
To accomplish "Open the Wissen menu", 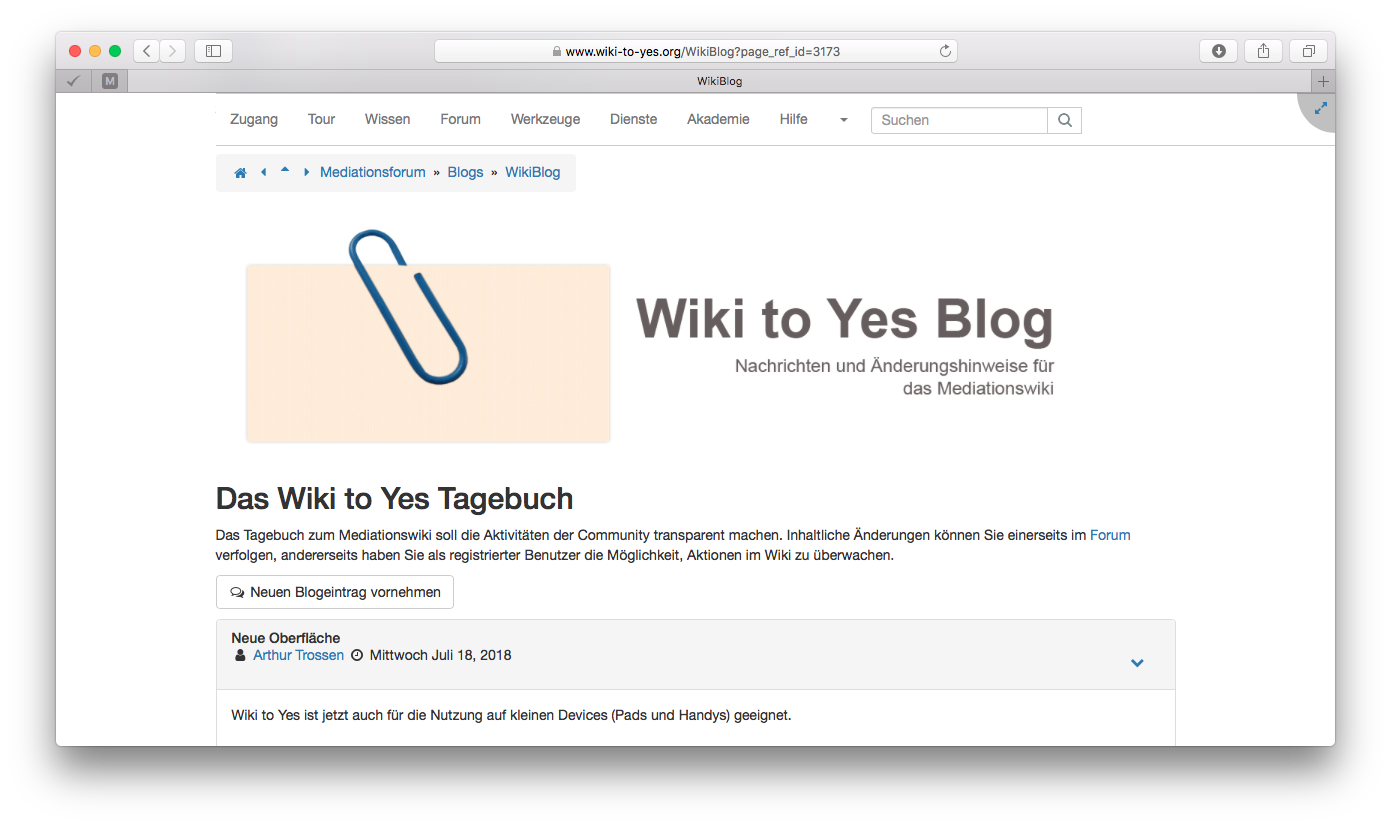I will point(387,119).
